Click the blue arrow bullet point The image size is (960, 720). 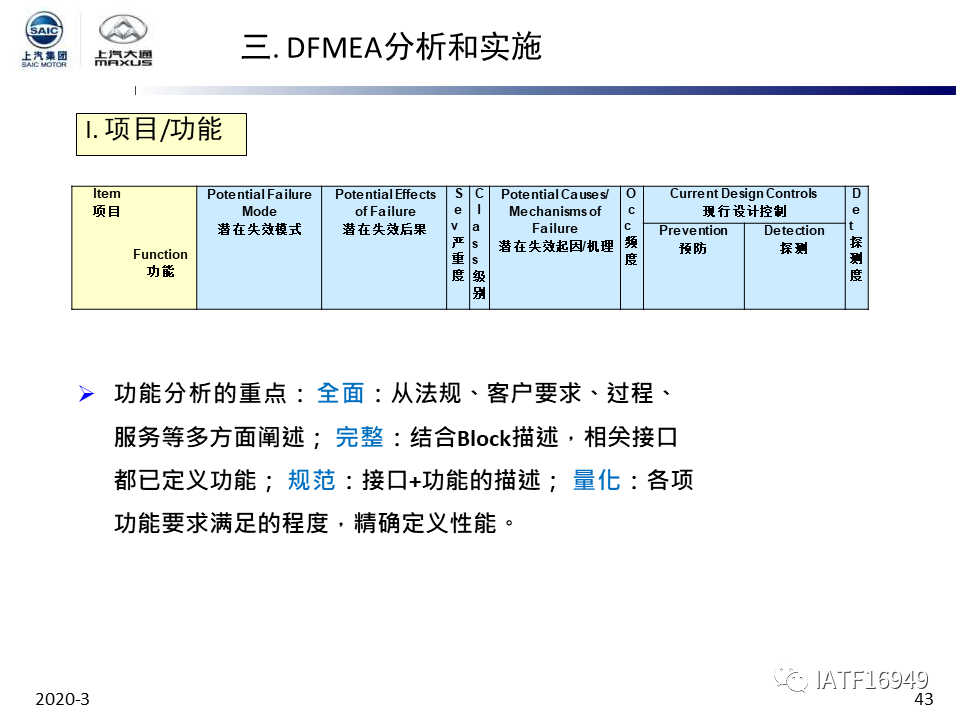coord(86,394)
